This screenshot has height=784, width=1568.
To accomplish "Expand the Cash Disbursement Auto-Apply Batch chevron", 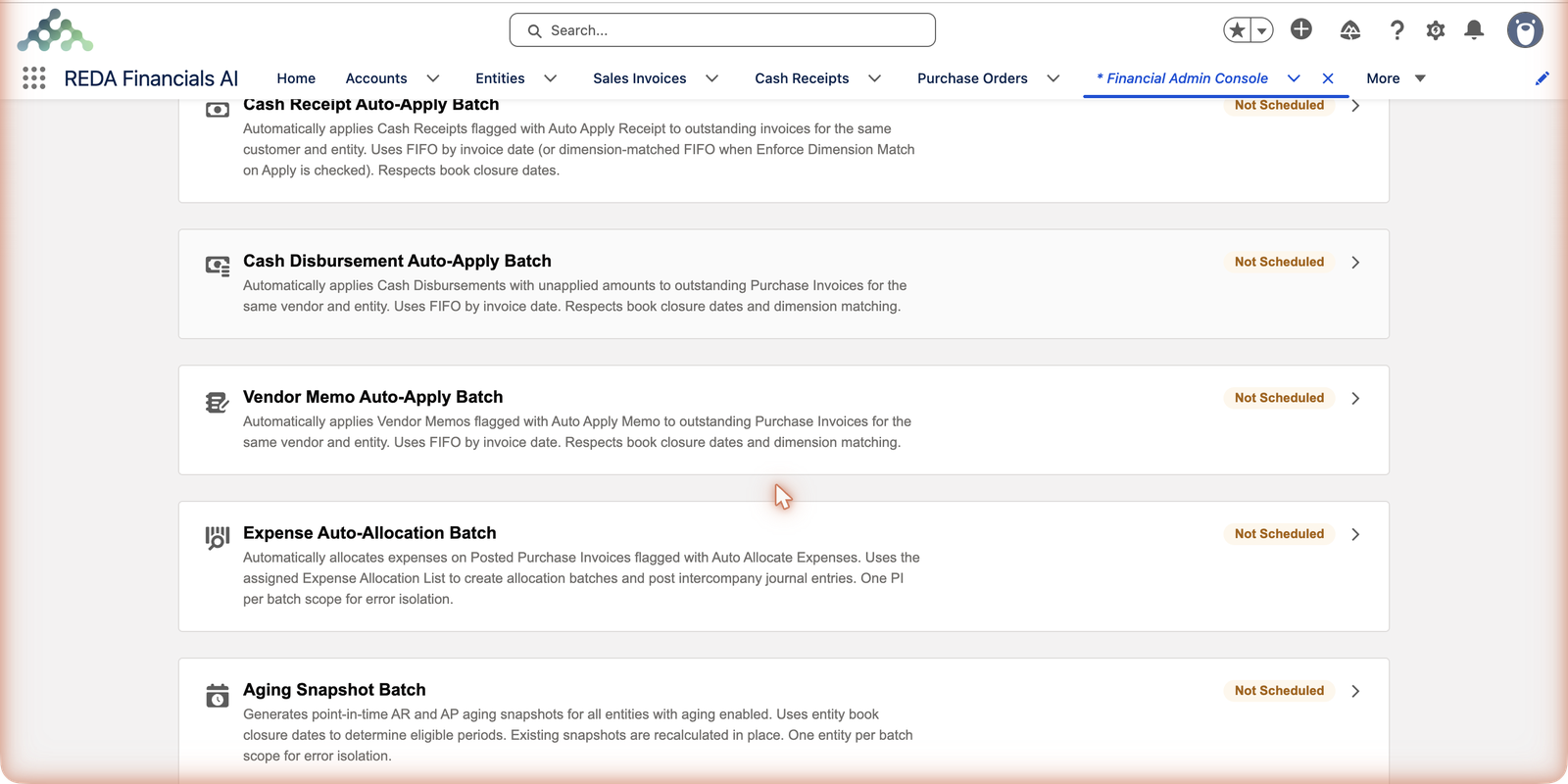I will 1355,263.
